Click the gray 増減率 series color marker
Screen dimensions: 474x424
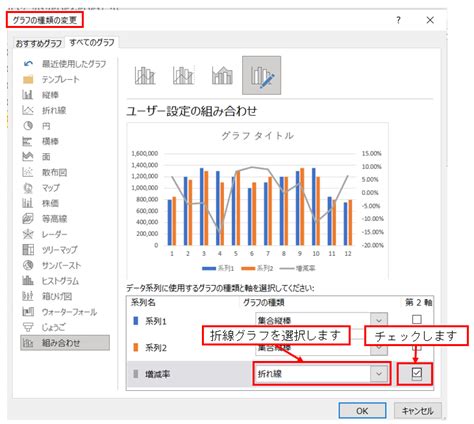coord(136,374)
